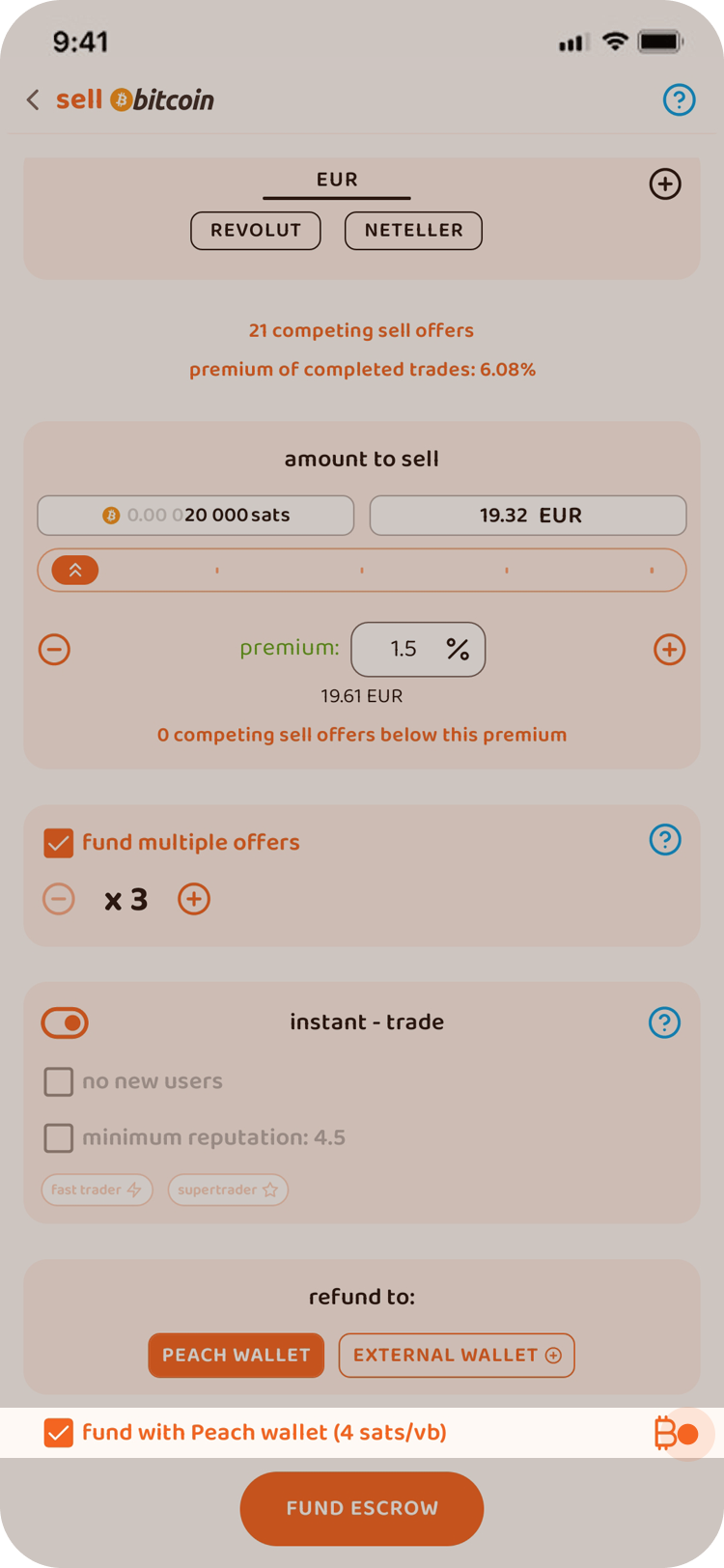The width and height of the screenshot is (724, 1568).
Task: Enable minimum reputation 4.5 checkbox
Action: click(59, 1137)
